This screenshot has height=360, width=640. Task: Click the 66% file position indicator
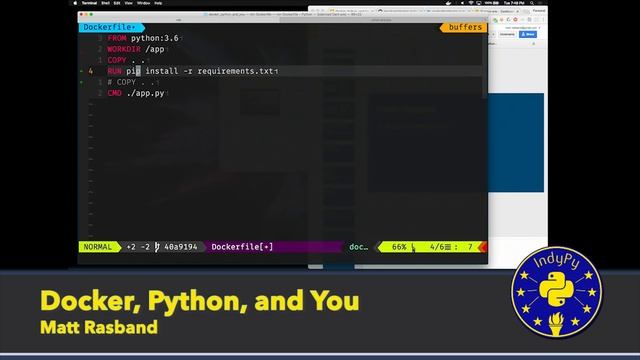pos(399,247)
